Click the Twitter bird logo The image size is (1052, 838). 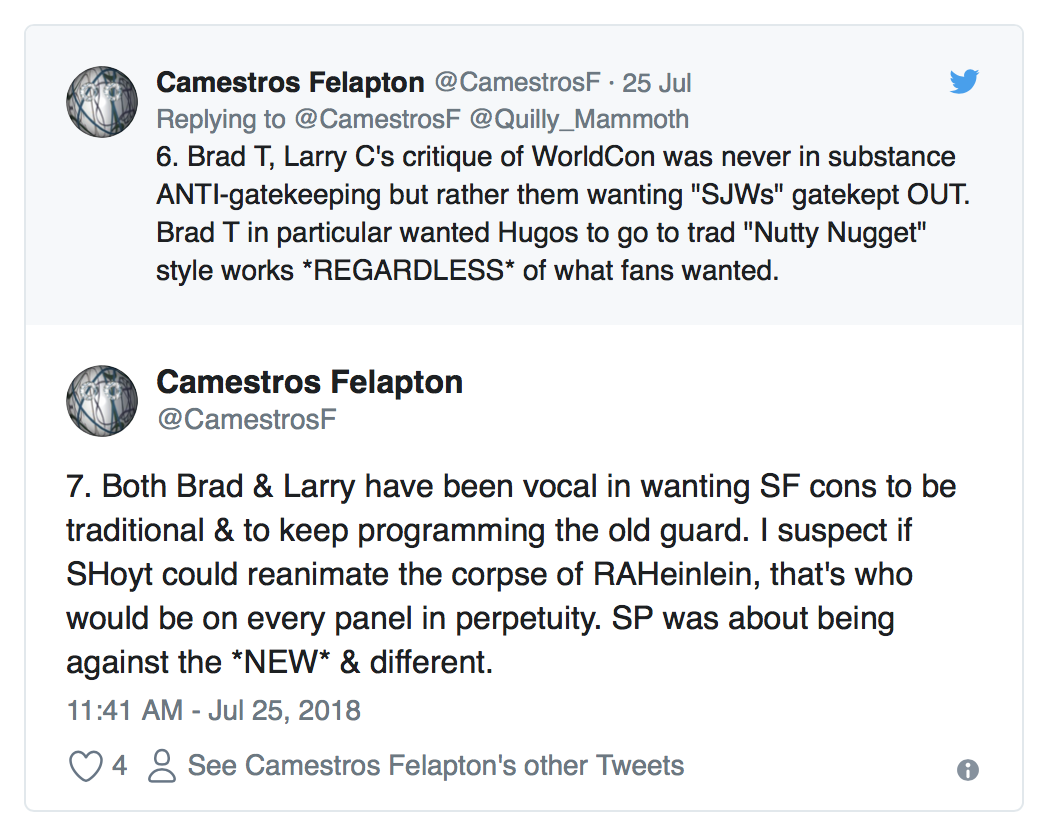pyautogui.click(x=963, y=82)
